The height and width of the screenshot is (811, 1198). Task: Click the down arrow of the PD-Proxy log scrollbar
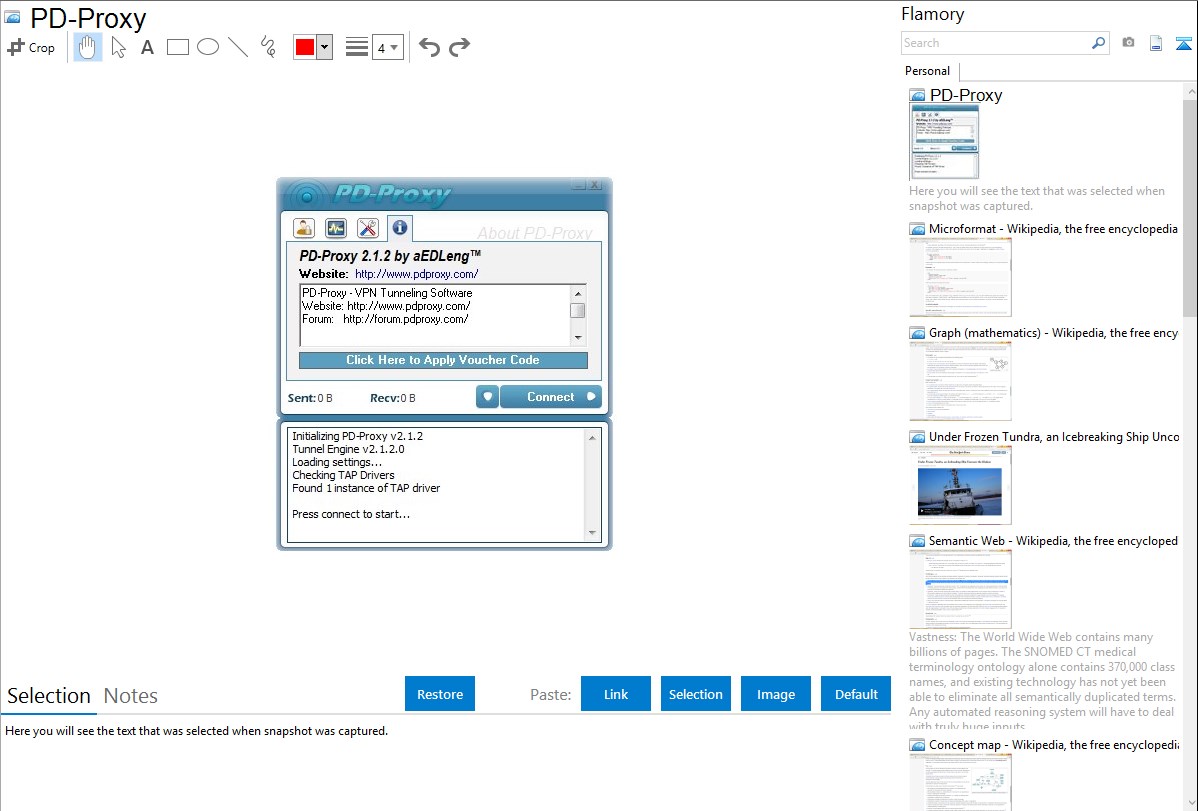592,533
